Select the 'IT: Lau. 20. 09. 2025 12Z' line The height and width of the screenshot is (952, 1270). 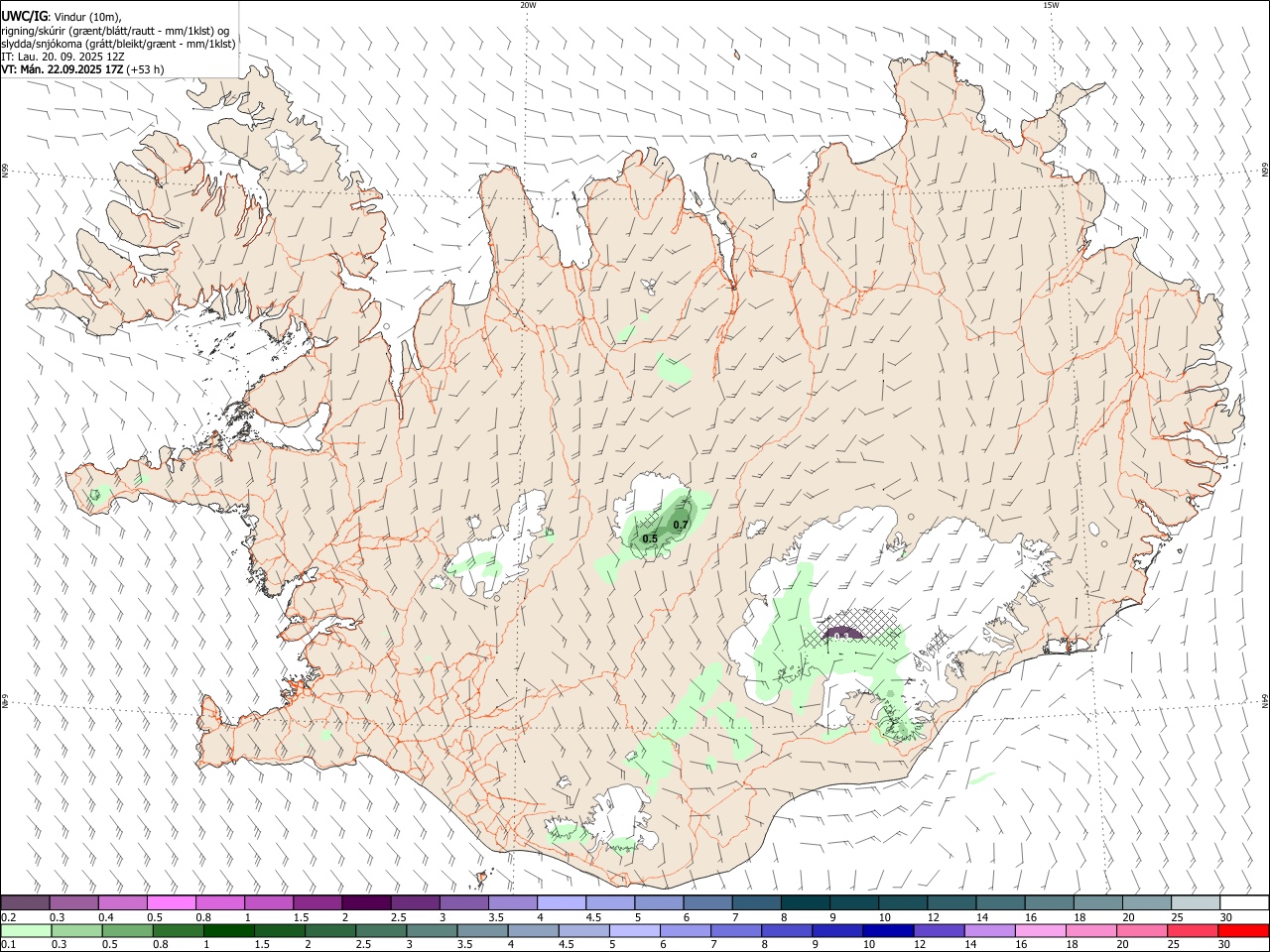click(63, 57)
